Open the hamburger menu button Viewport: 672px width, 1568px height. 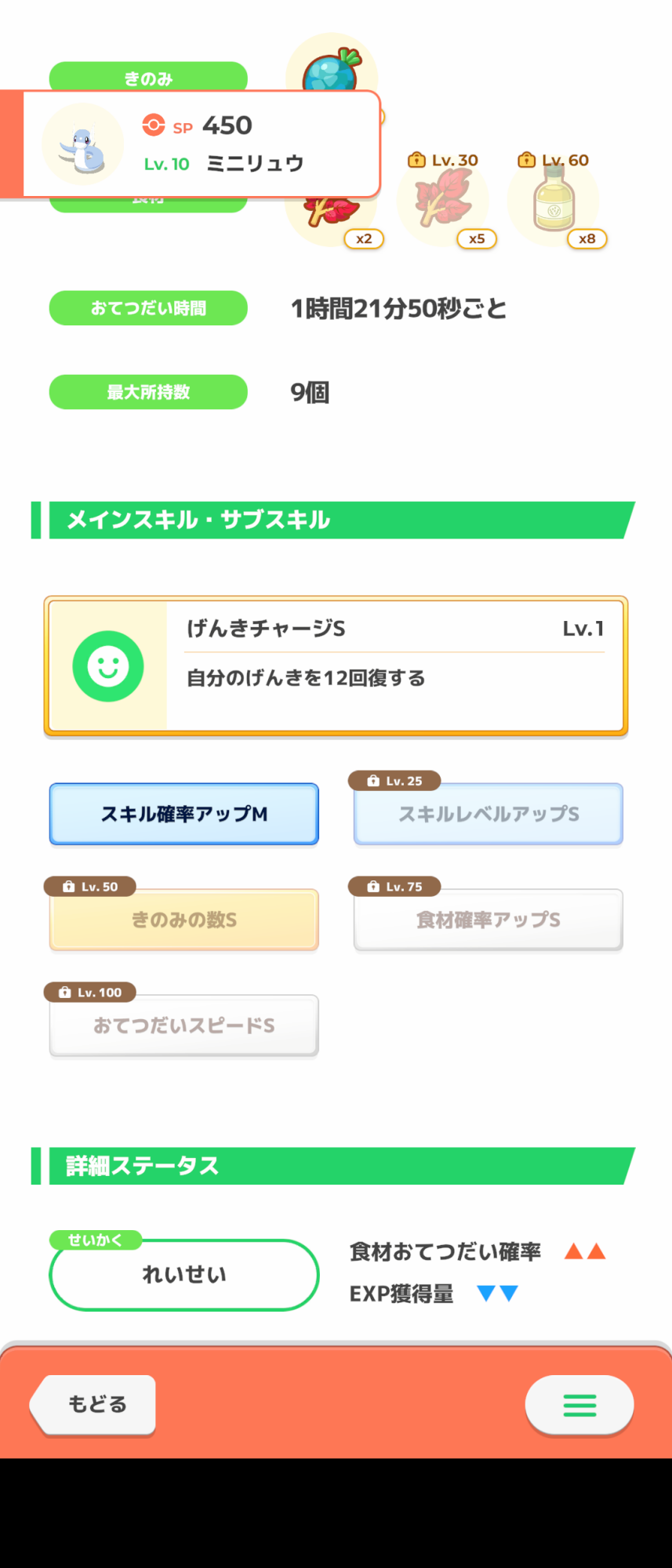click(579, 1405)
